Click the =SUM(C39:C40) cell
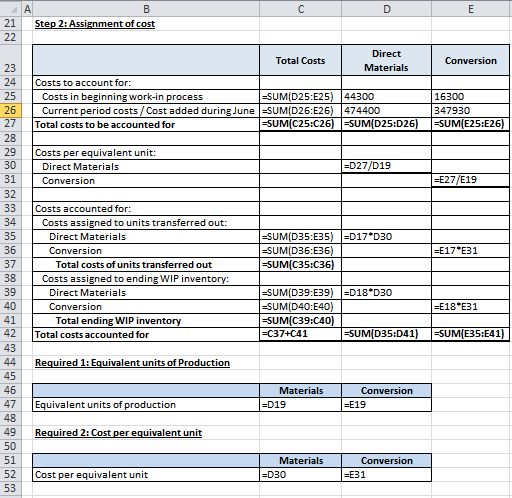512x498 pixels. [300, 320]
